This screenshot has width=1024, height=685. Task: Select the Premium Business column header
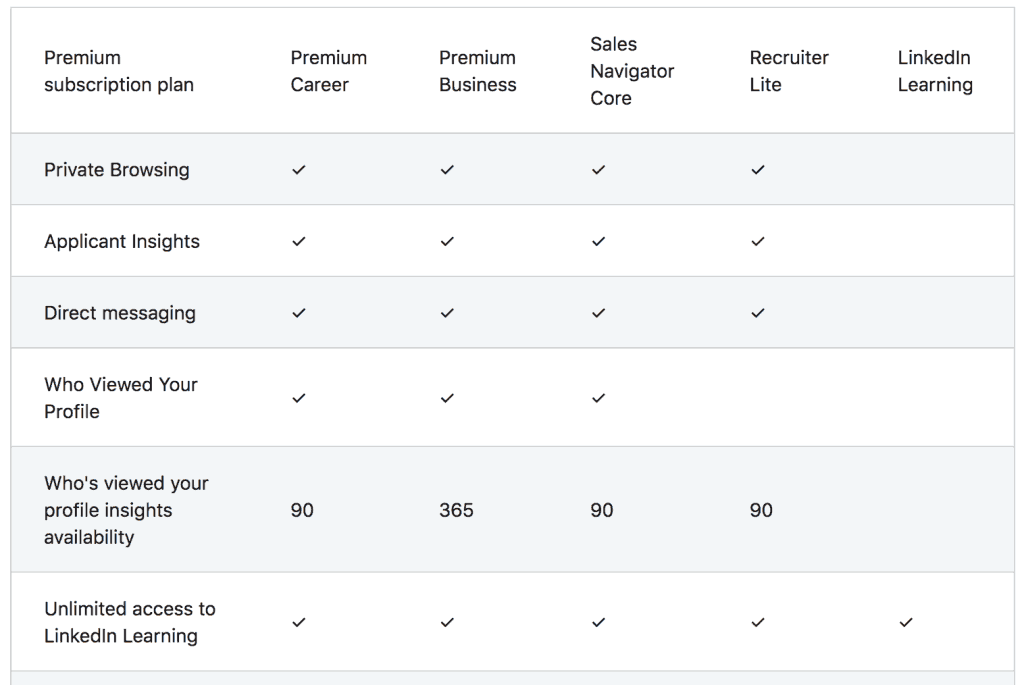click(477, 71)
